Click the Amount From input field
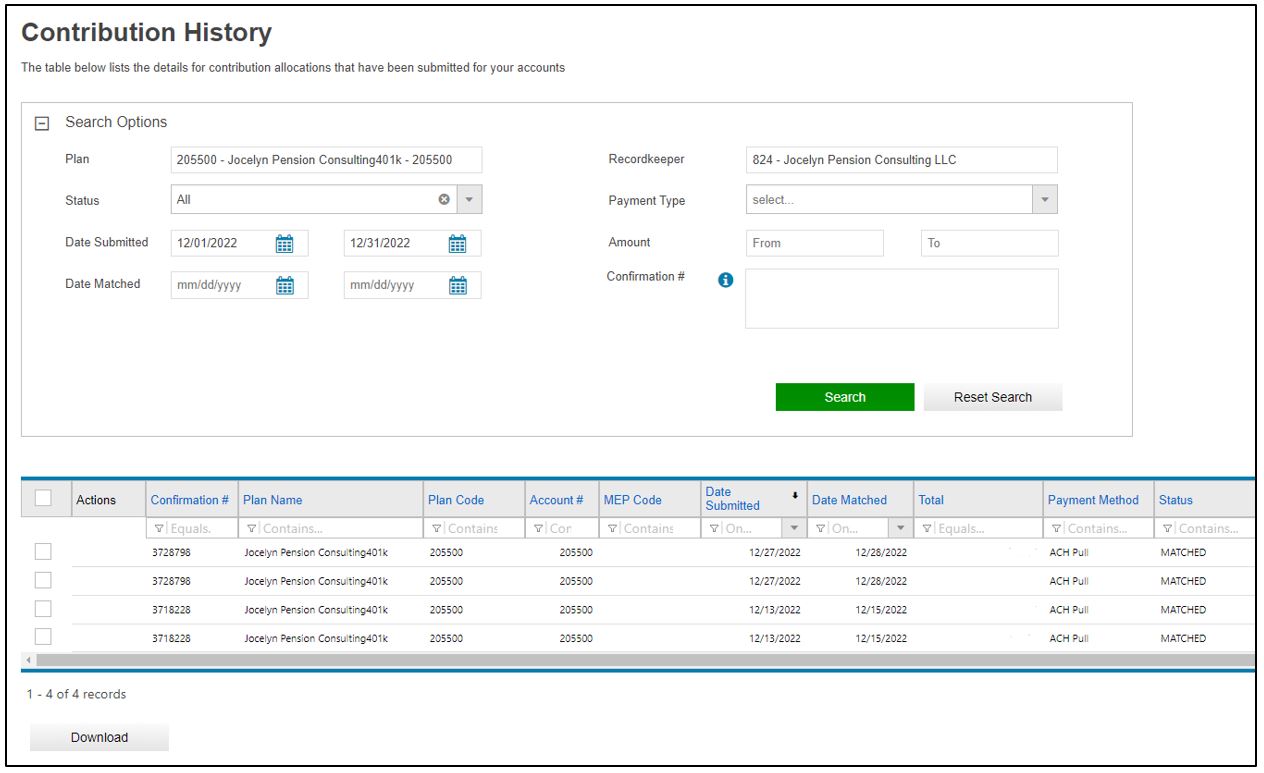 tap(814, 243)
